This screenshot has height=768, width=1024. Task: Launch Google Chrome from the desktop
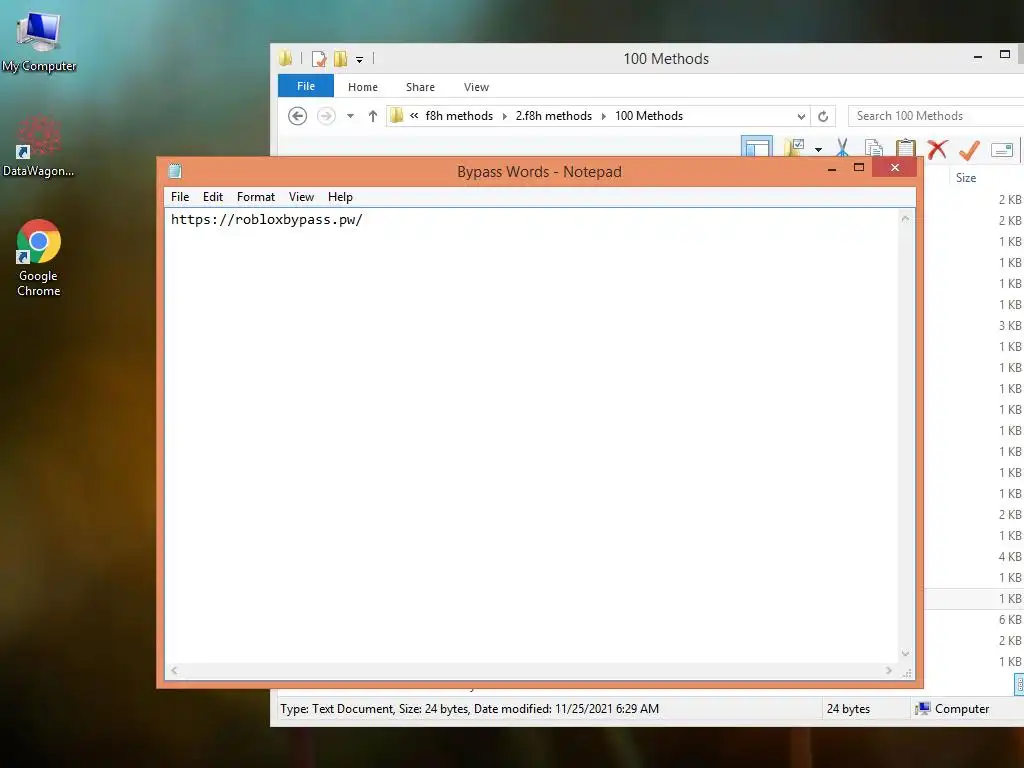[x=39, y=258]
